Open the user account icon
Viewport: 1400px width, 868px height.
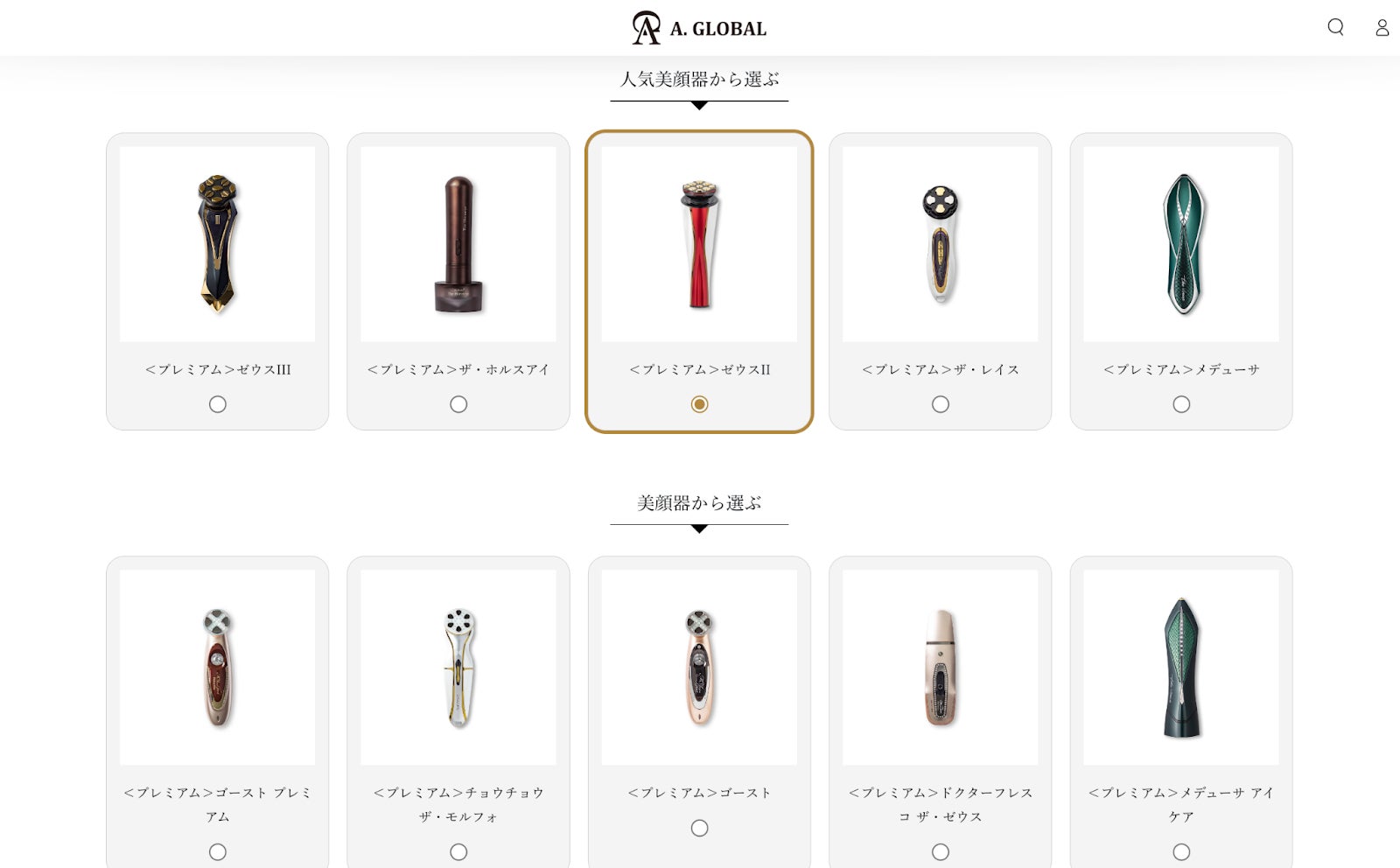(x=1382, y=27)
